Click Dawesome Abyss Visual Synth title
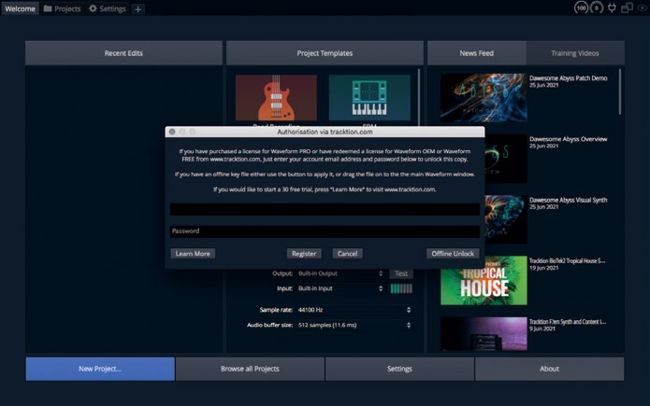The height and width of the screenshot is (406, 650). pyautogui.click(x=568, y=200)
